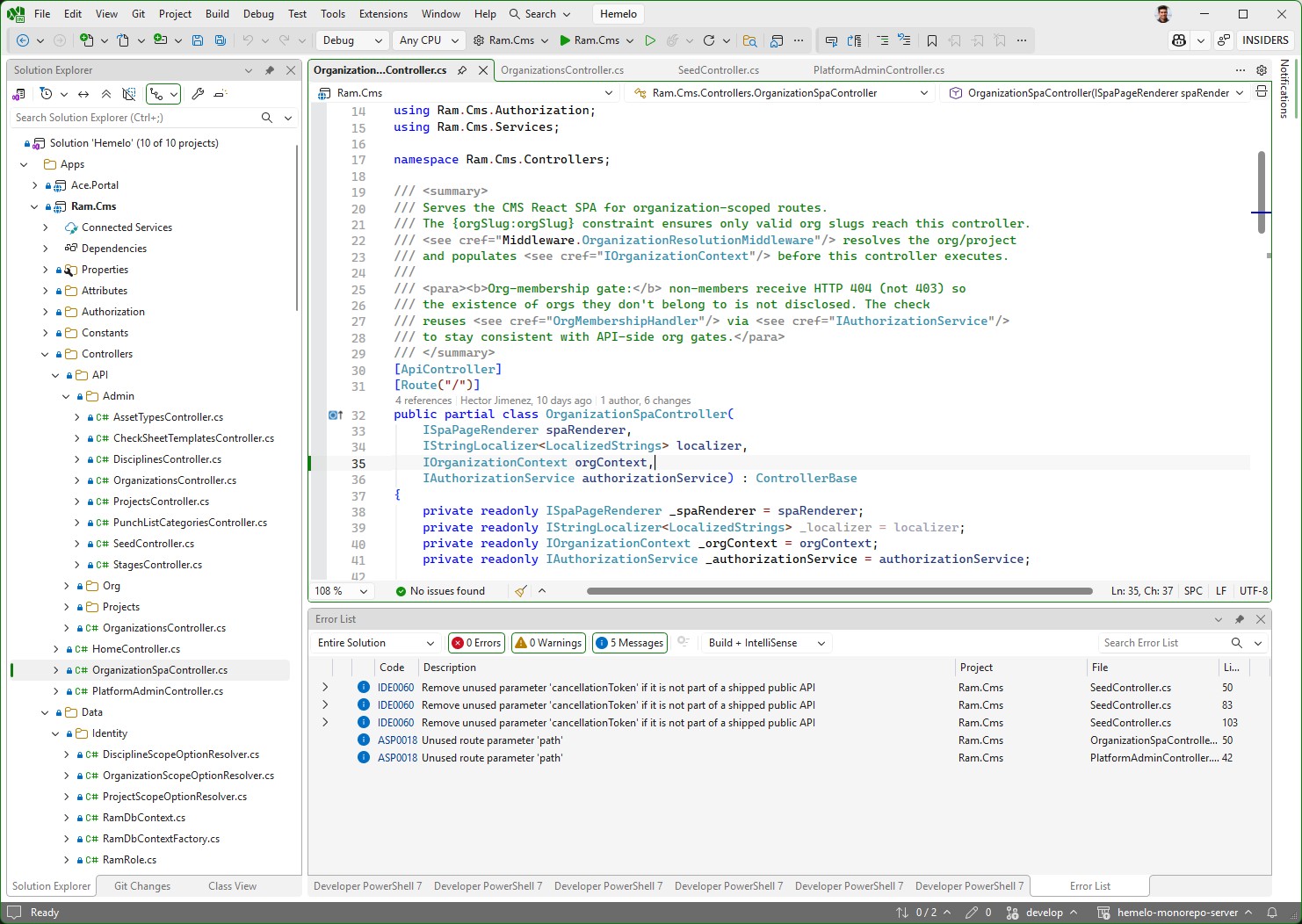Image resolution: width=1302 pixels, height=924 pixels.
Task: Click the 0 / 2 sync indicator in status bar
Action: pyautogui.click(x=923, y=913)
